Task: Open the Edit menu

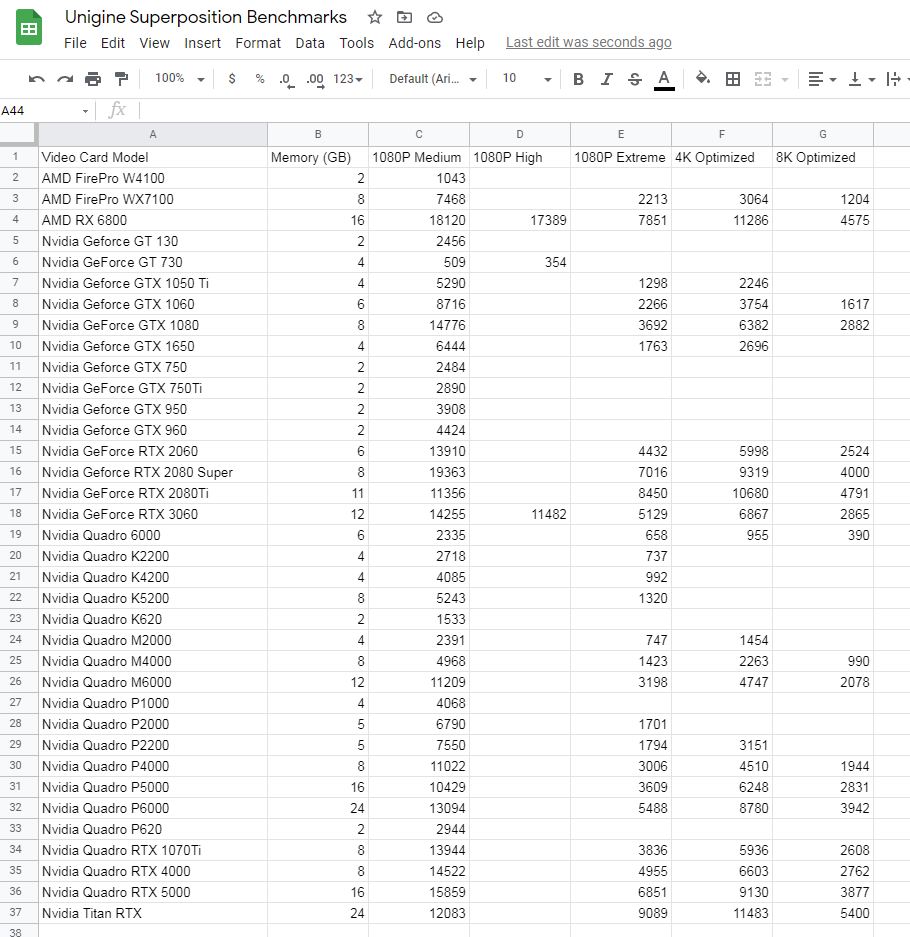Action: coord(113,43)
